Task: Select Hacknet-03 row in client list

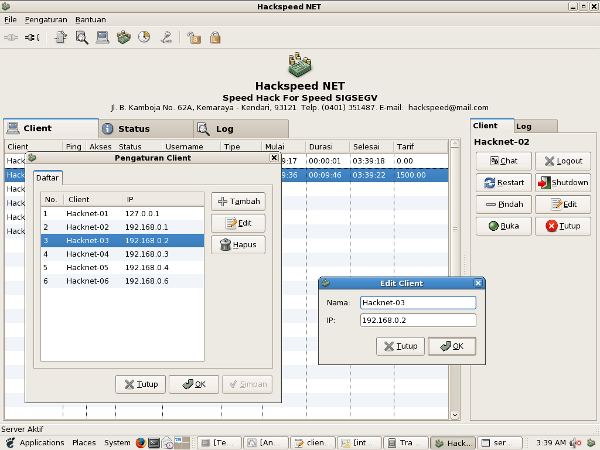Action: click(122, 241)
